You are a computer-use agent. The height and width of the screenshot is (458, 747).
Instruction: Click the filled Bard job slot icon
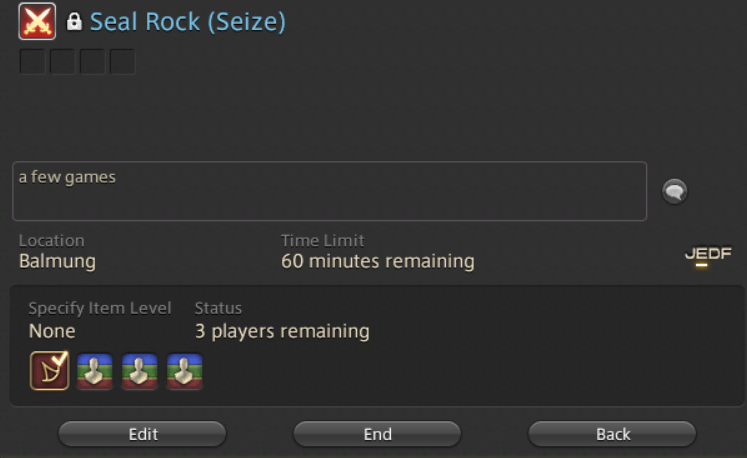(50, 371)
